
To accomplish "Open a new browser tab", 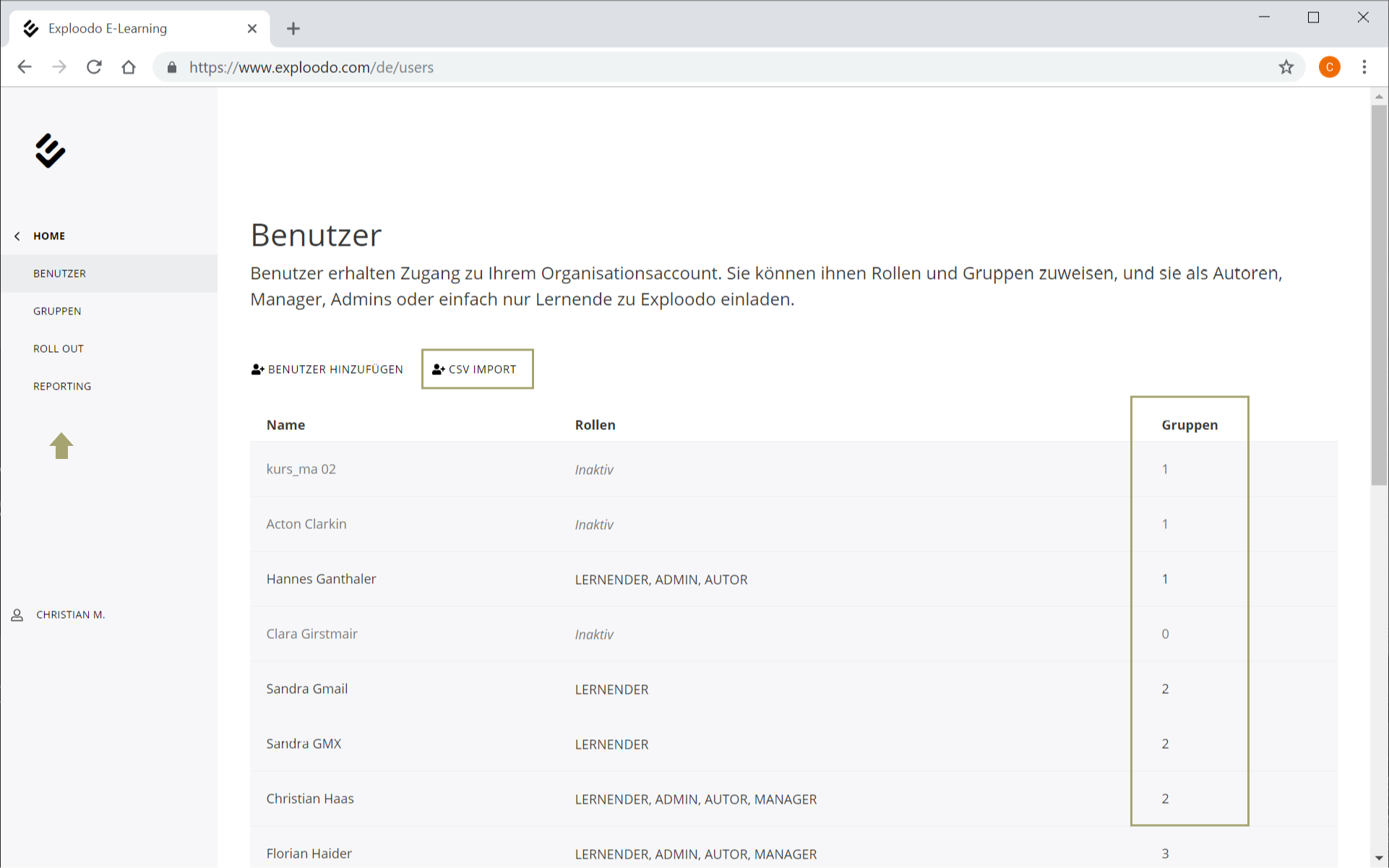I will (293, 29).
